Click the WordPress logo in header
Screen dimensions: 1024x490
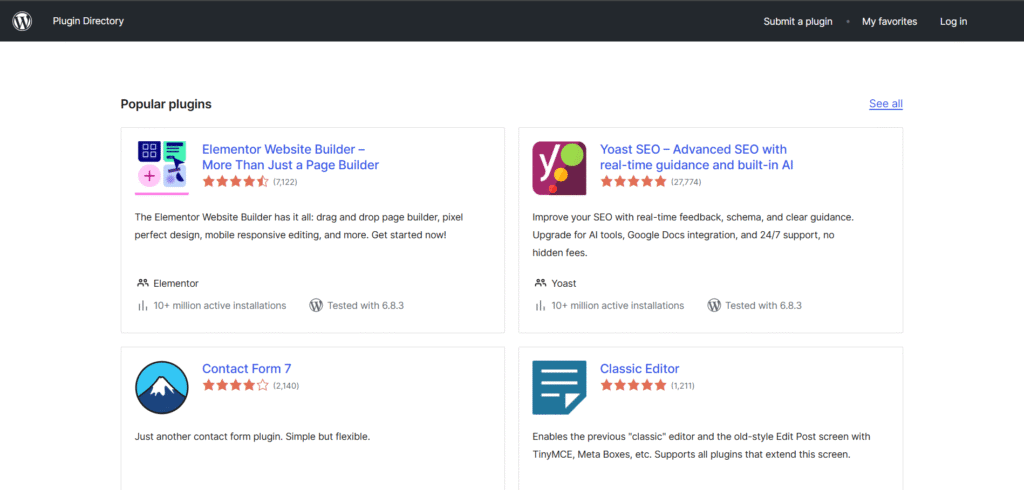[x=22, y=21]
